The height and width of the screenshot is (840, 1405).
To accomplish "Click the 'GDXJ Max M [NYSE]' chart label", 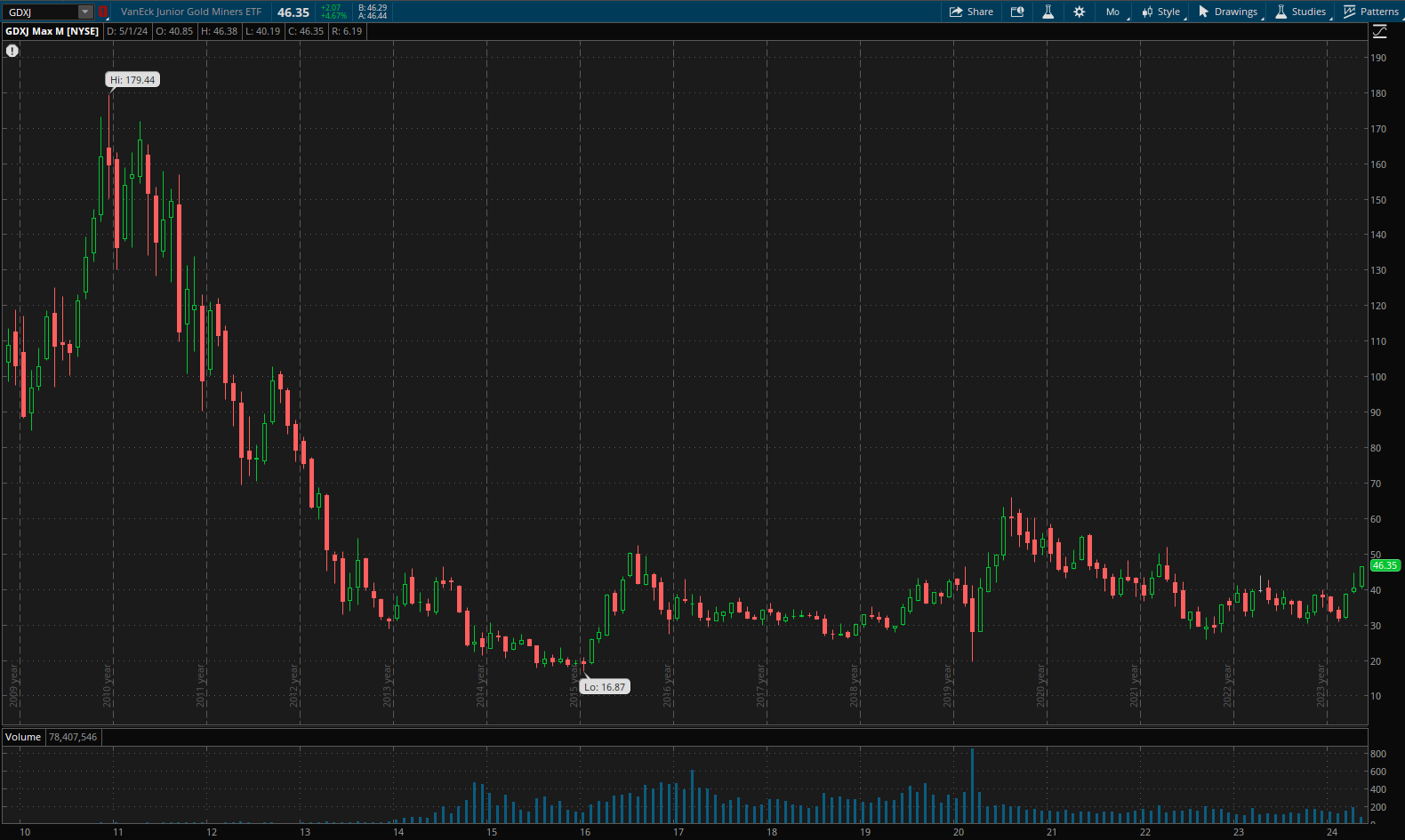I will point(52,31).
